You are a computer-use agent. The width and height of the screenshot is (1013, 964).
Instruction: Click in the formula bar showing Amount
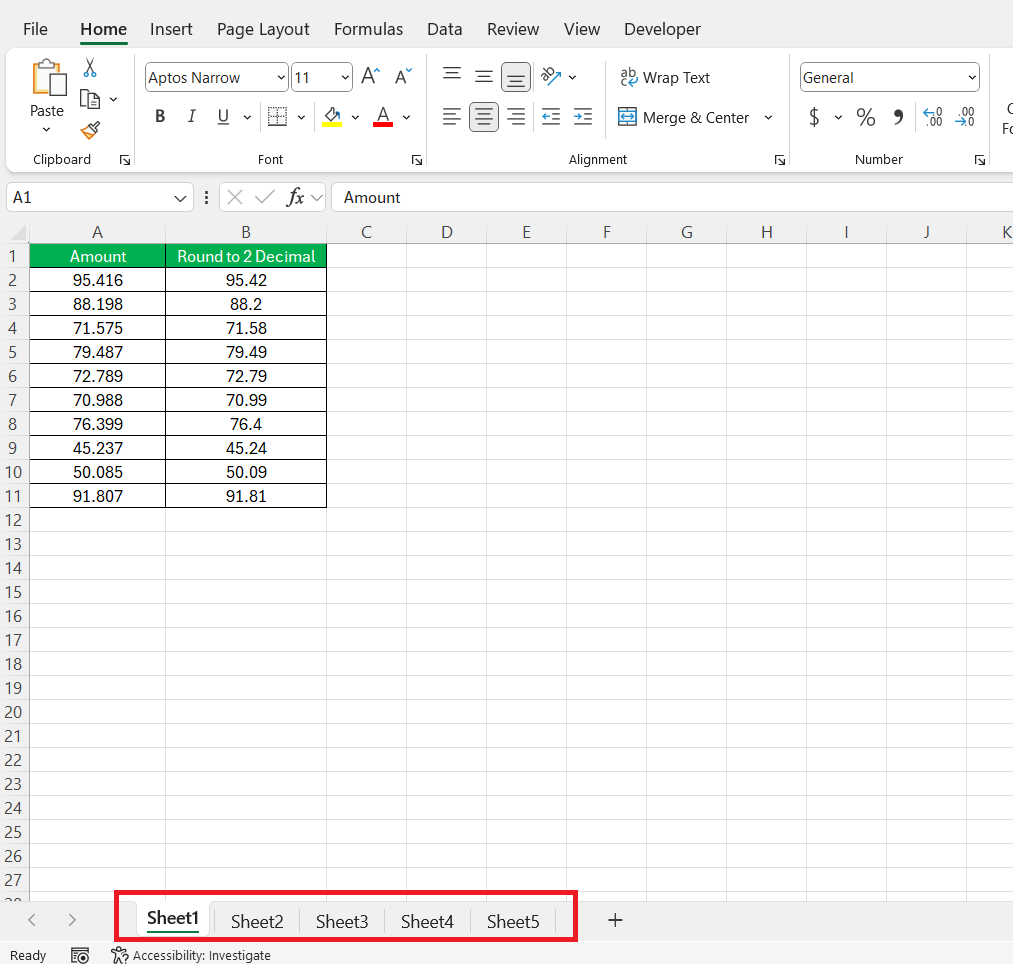(x=672, y=197)
